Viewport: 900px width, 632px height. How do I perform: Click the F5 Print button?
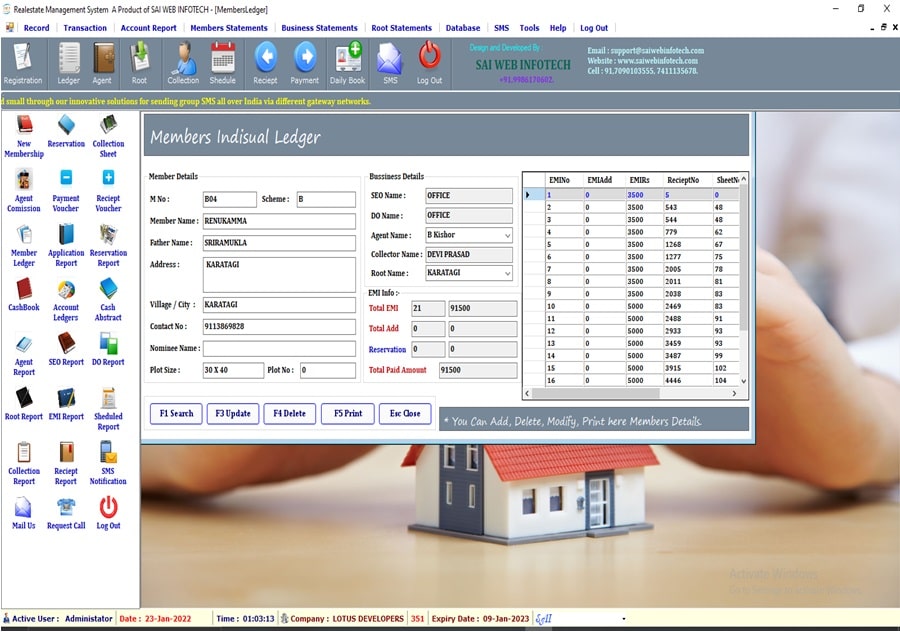click(348, 413)
